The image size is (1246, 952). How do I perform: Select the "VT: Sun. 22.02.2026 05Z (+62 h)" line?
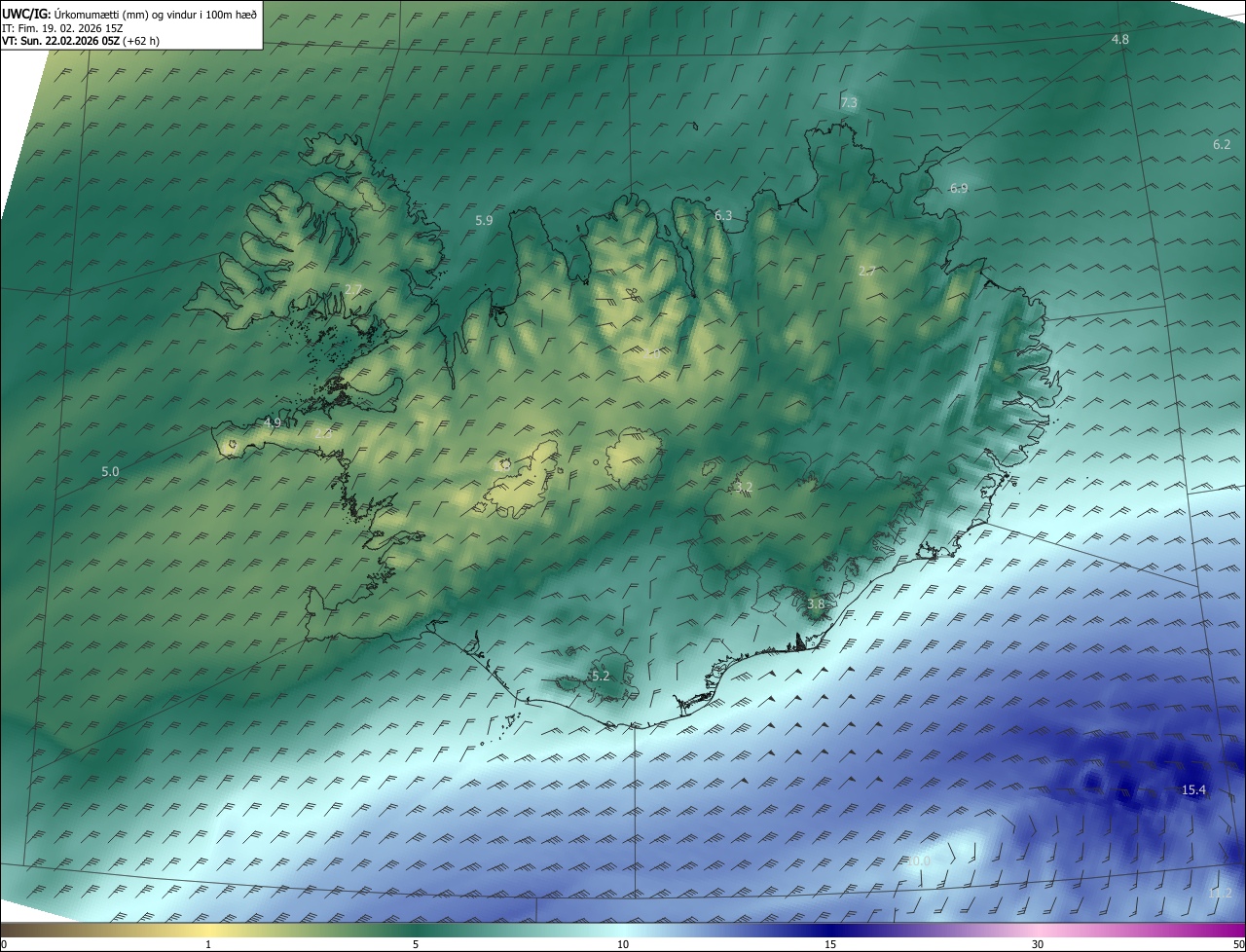click(81, 41)
